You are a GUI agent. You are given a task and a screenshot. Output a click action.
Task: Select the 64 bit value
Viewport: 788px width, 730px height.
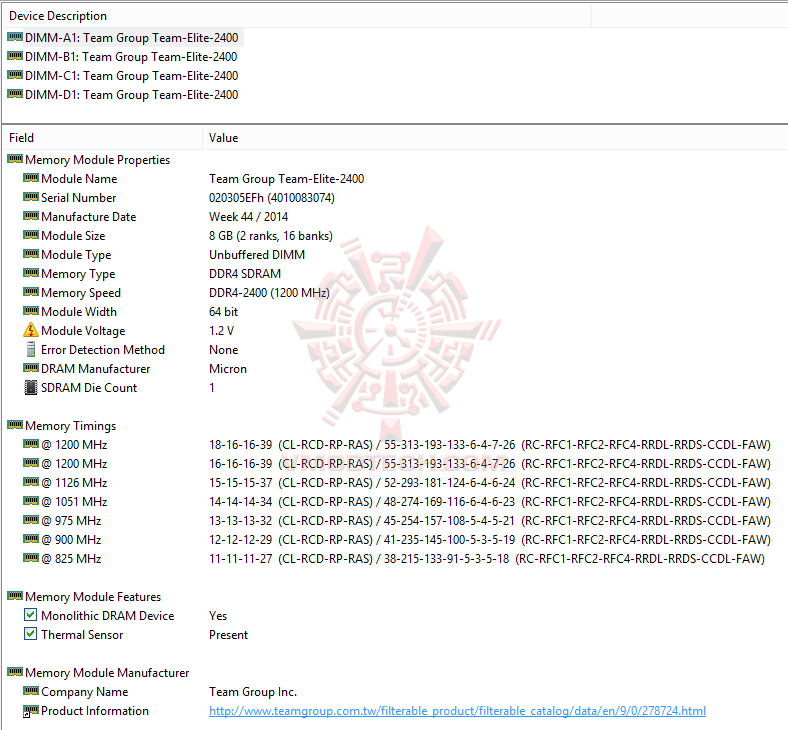point(223,312)
